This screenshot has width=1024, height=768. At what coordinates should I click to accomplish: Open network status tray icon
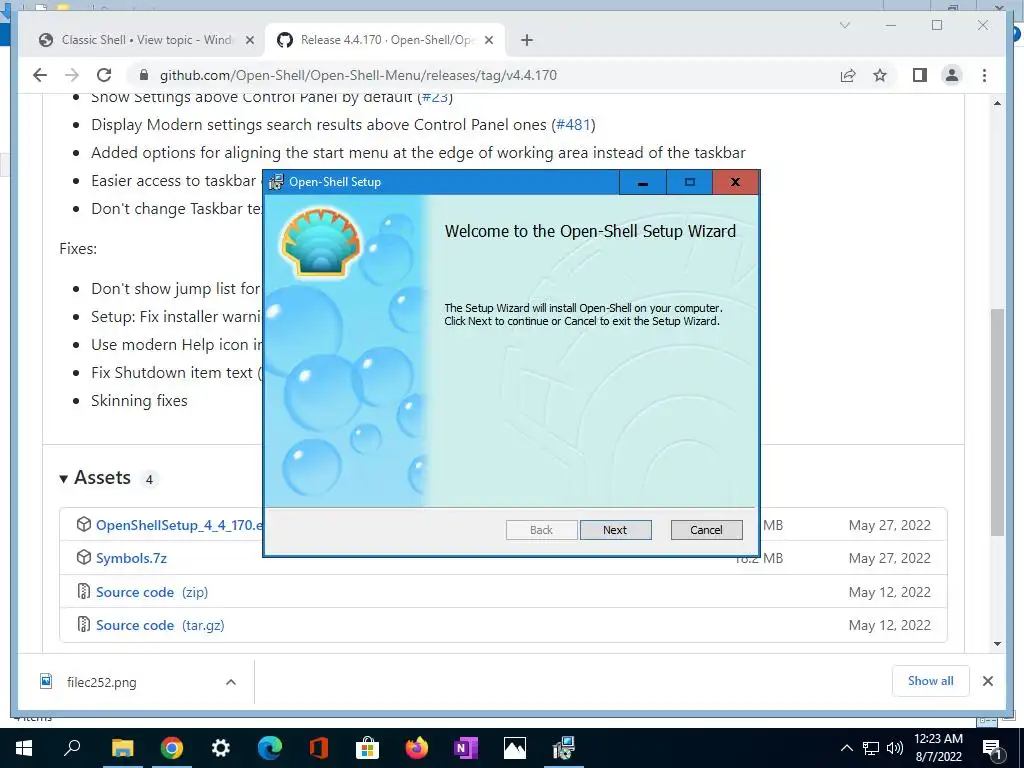tap(871, 748)
